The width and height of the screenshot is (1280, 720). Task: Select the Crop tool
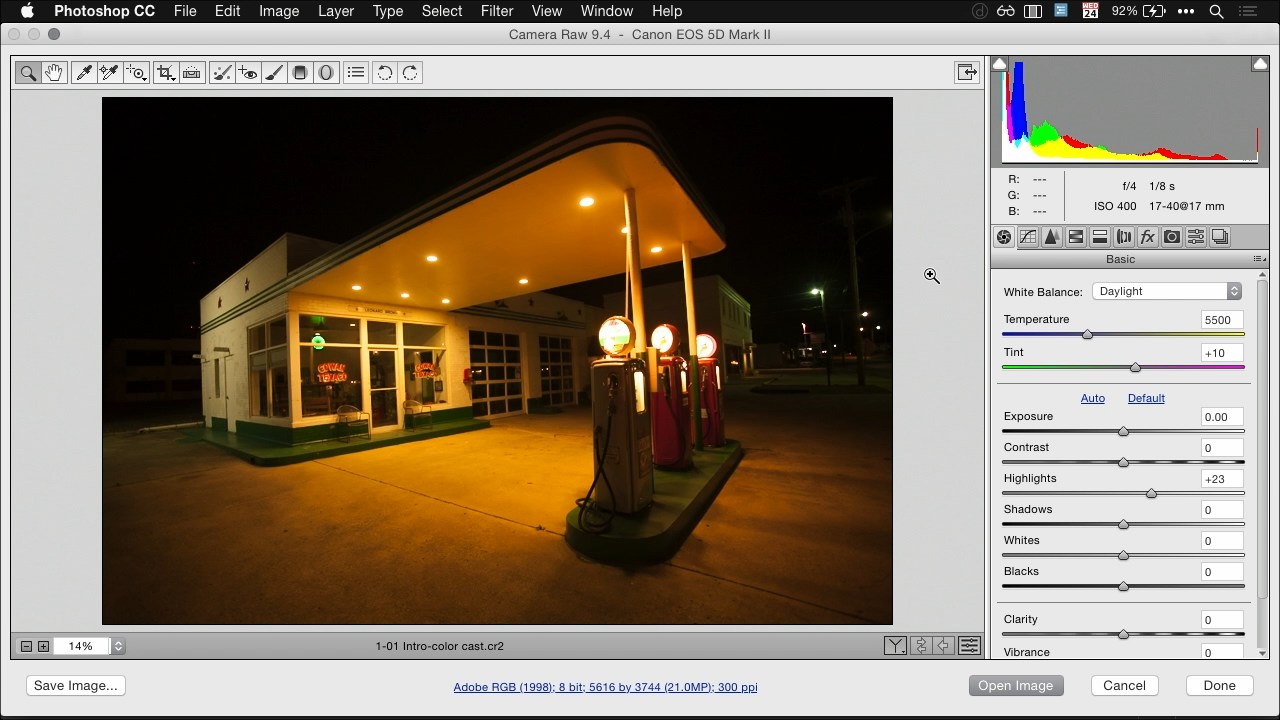coord(166,72)
